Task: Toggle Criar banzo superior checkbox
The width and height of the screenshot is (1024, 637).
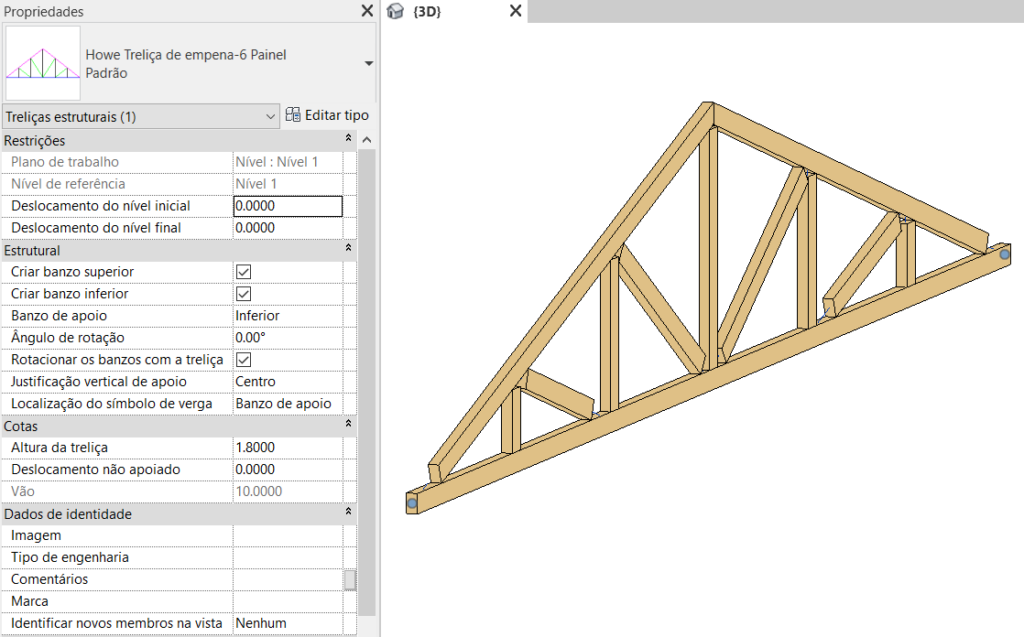Action: (244, 272)
